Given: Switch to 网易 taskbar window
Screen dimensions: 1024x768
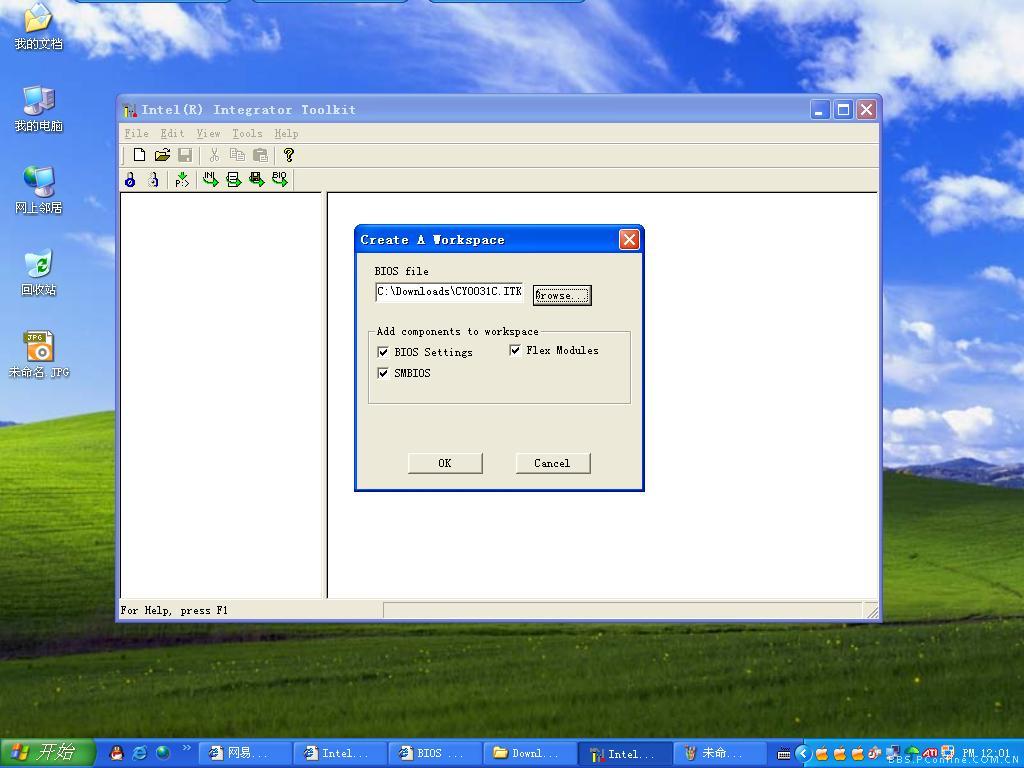Looking at the screenshot, I should tap(244, 753).
